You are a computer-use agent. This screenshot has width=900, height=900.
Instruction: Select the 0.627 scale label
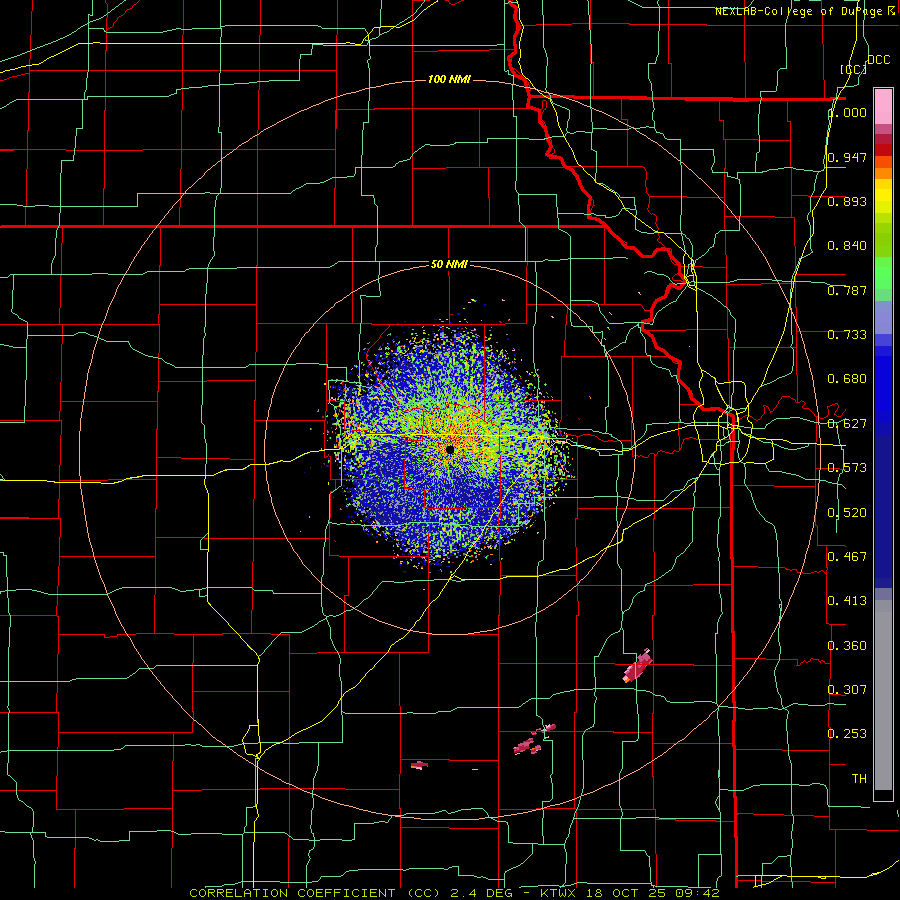point(847,424)
